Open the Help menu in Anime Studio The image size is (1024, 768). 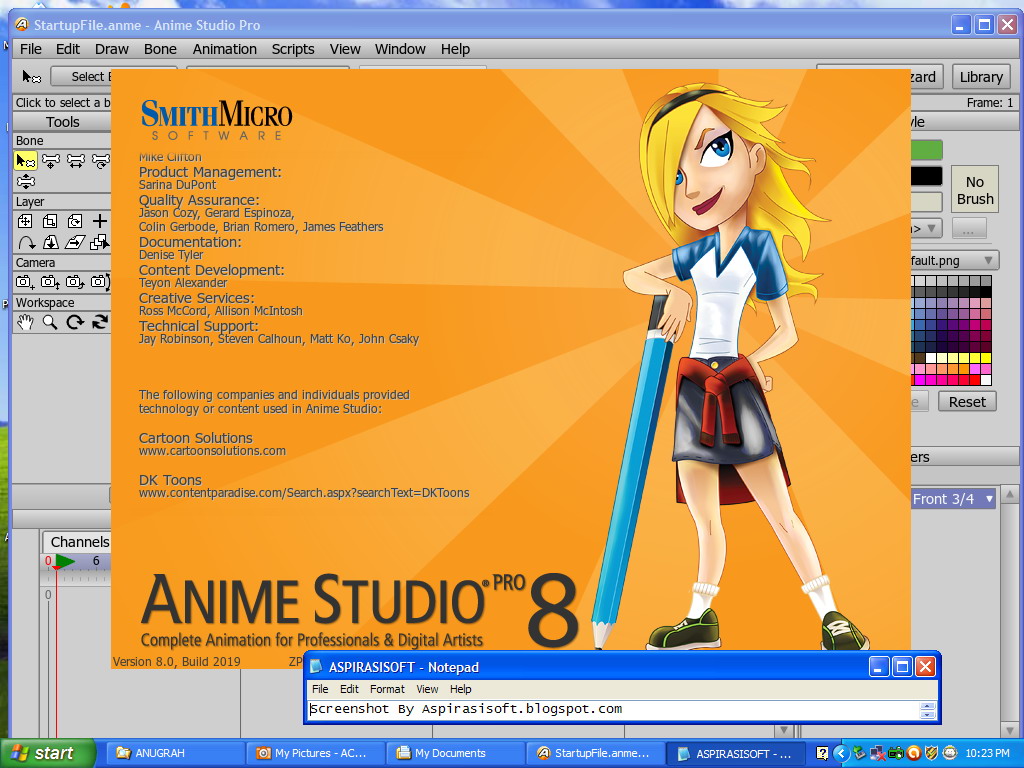click(455, 49)
